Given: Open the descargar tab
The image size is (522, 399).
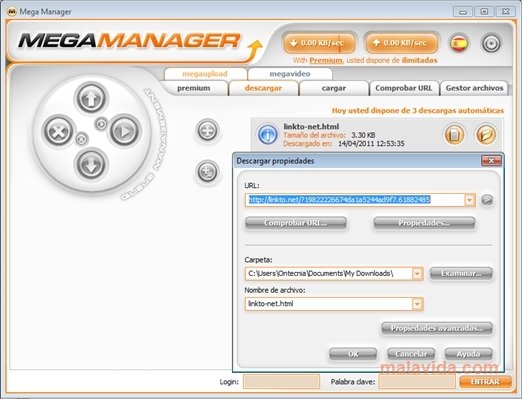Looking at the screenshot, I should [263, 88].
